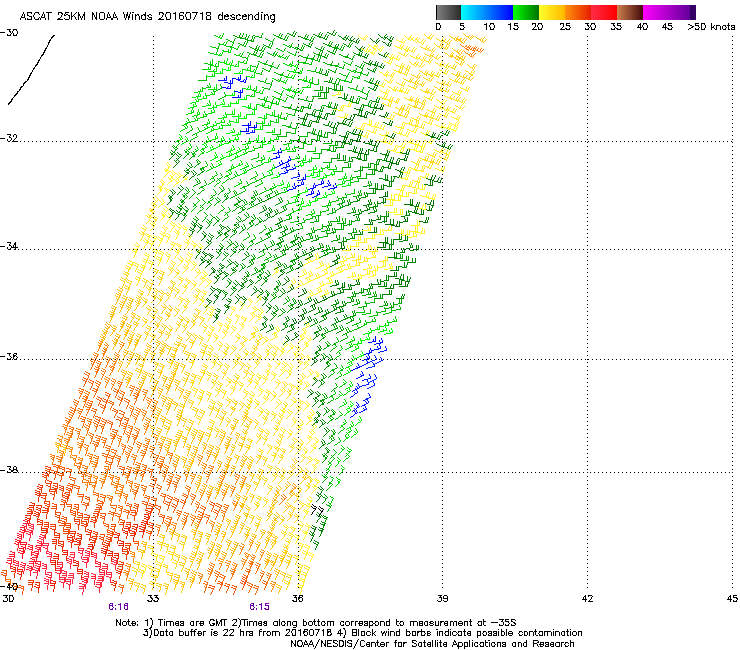Screen dimensions: 740x650
Task: Click the '>50 knots' legend label
Action: click(711, 27)
